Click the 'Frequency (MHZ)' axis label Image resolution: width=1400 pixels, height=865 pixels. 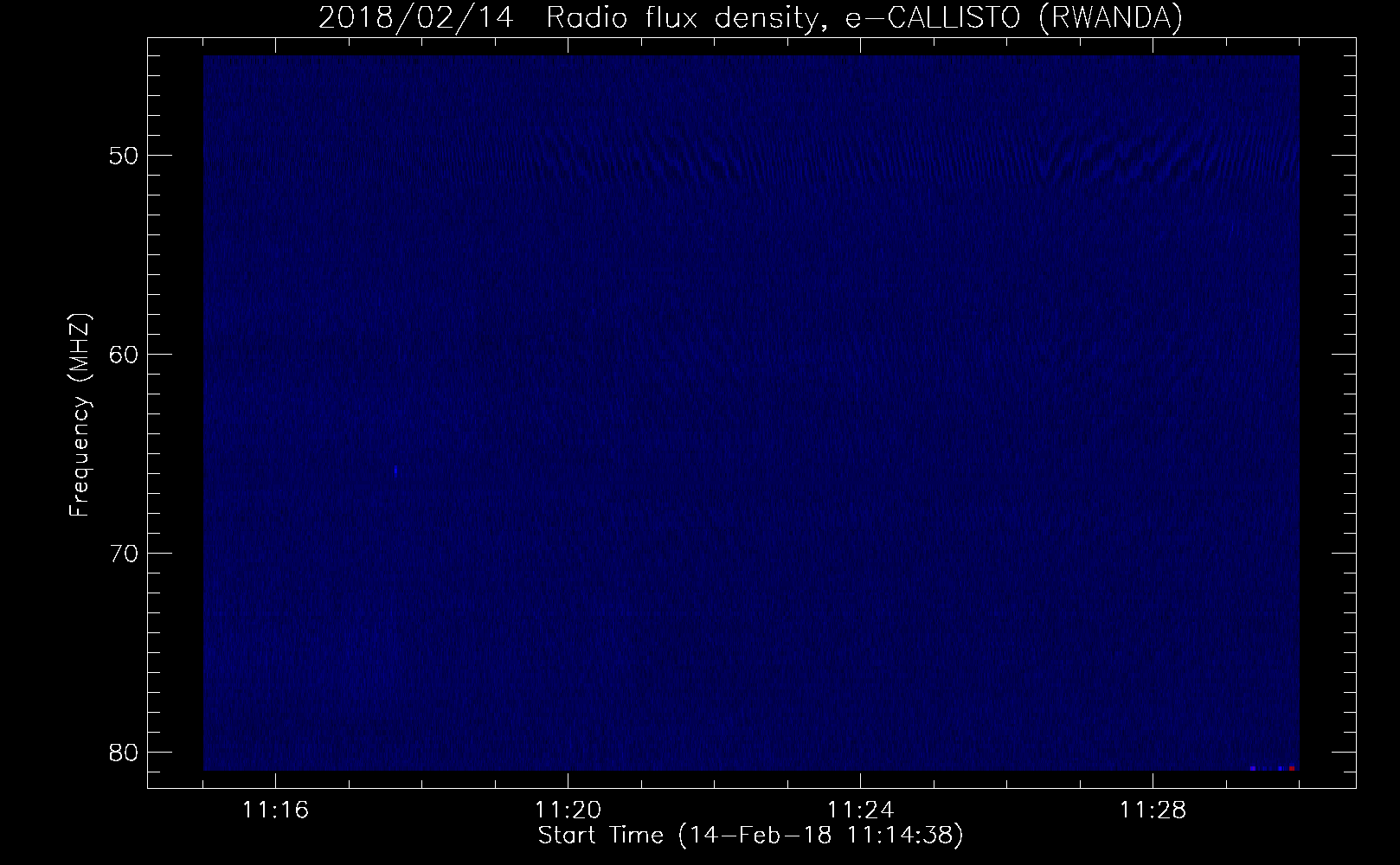click(80, 415)
